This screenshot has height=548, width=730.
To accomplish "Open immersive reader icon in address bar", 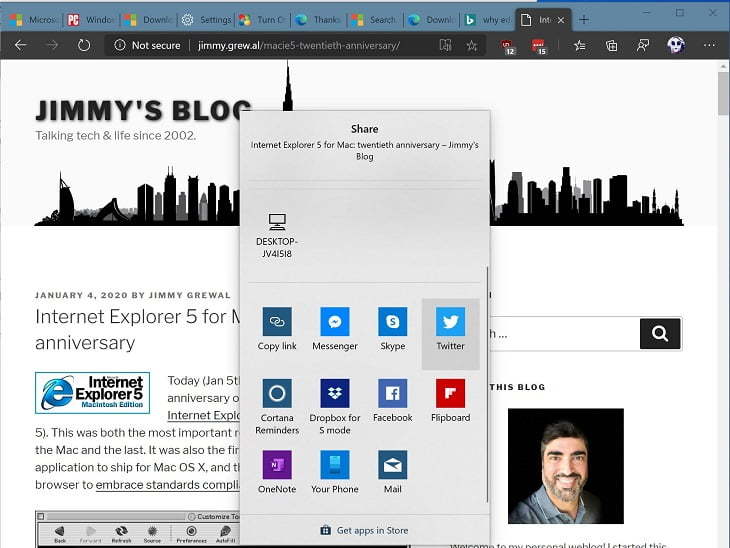I will click(445, 45).
